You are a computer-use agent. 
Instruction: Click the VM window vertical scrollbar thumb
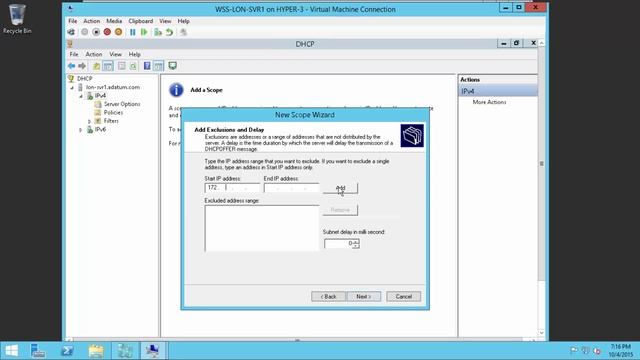(542, 164)
